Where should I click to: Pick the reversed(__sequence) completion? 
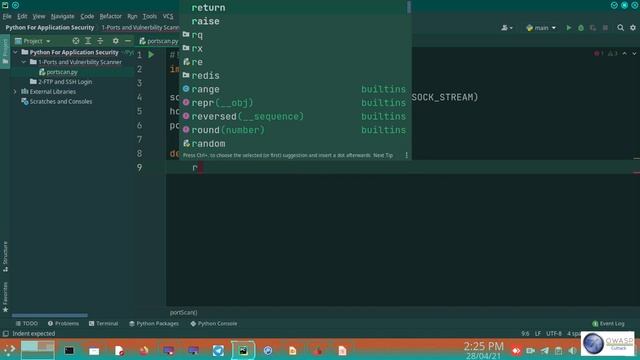[x=294, y=116]
